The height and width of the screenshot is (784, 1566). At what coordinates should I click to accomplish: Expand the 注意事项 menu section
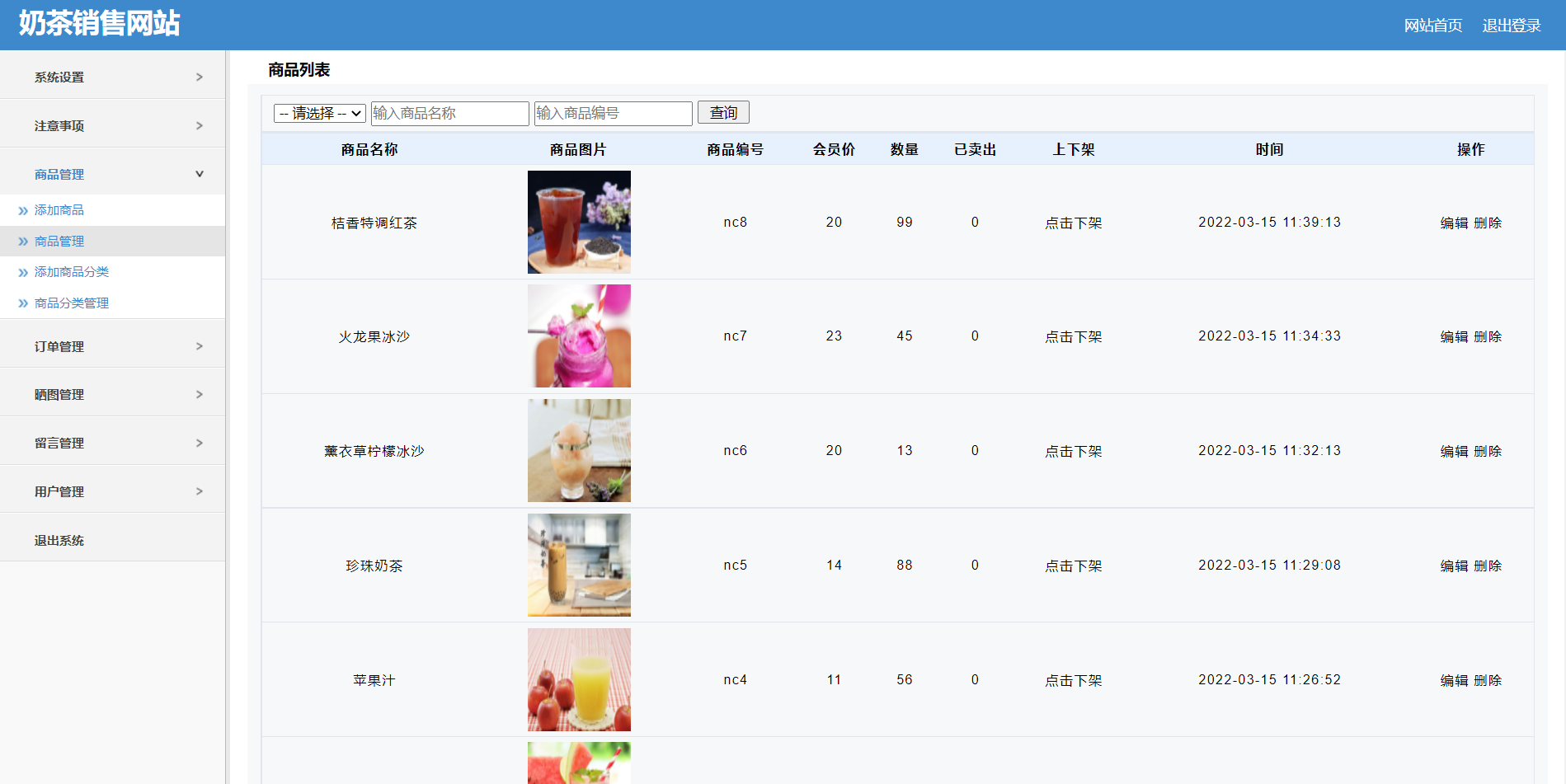(112, 125)
